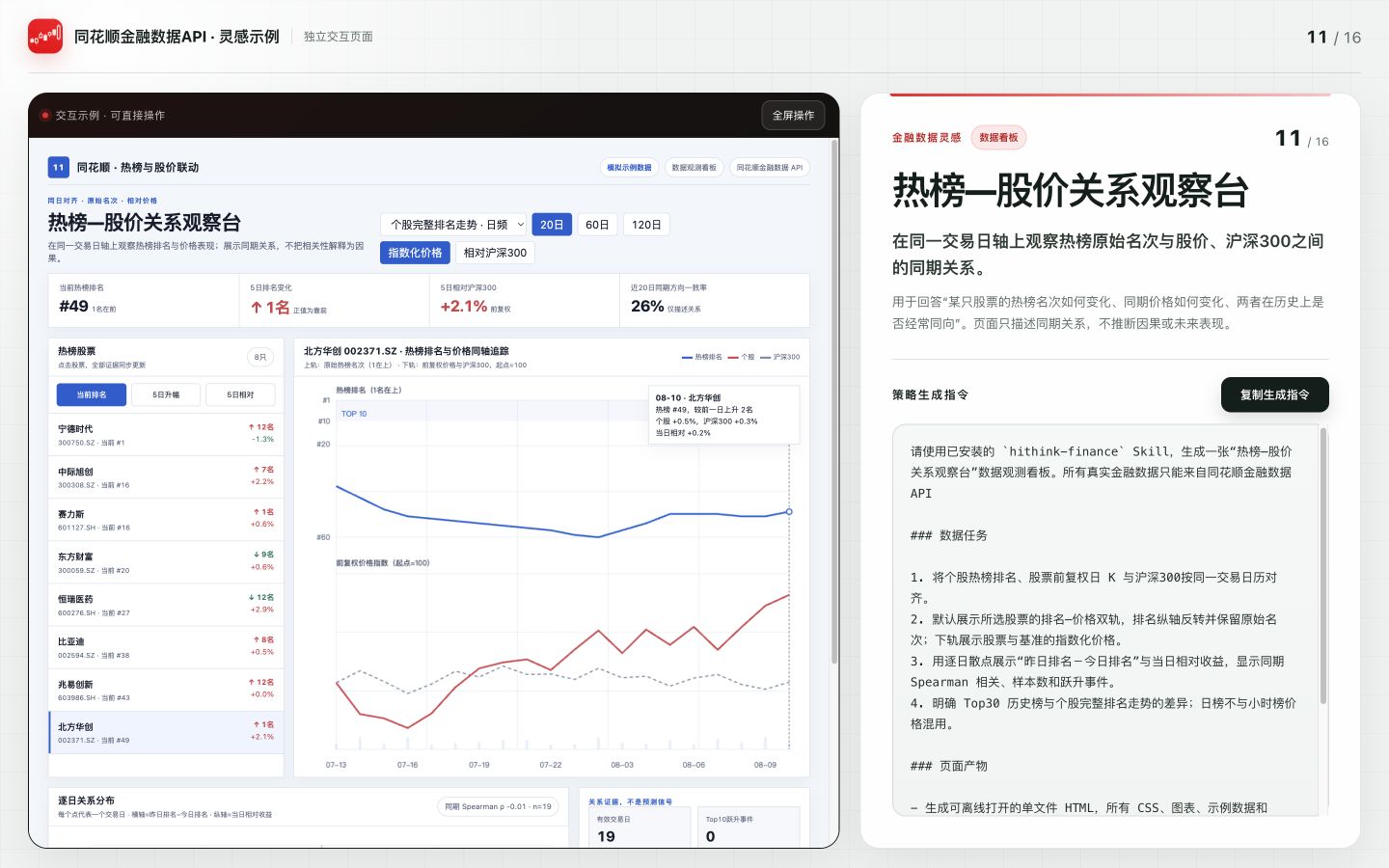This screenshot has width=1389, height=868.
Task: Select the 北方华创 stock row
Action: click(166, 733)
